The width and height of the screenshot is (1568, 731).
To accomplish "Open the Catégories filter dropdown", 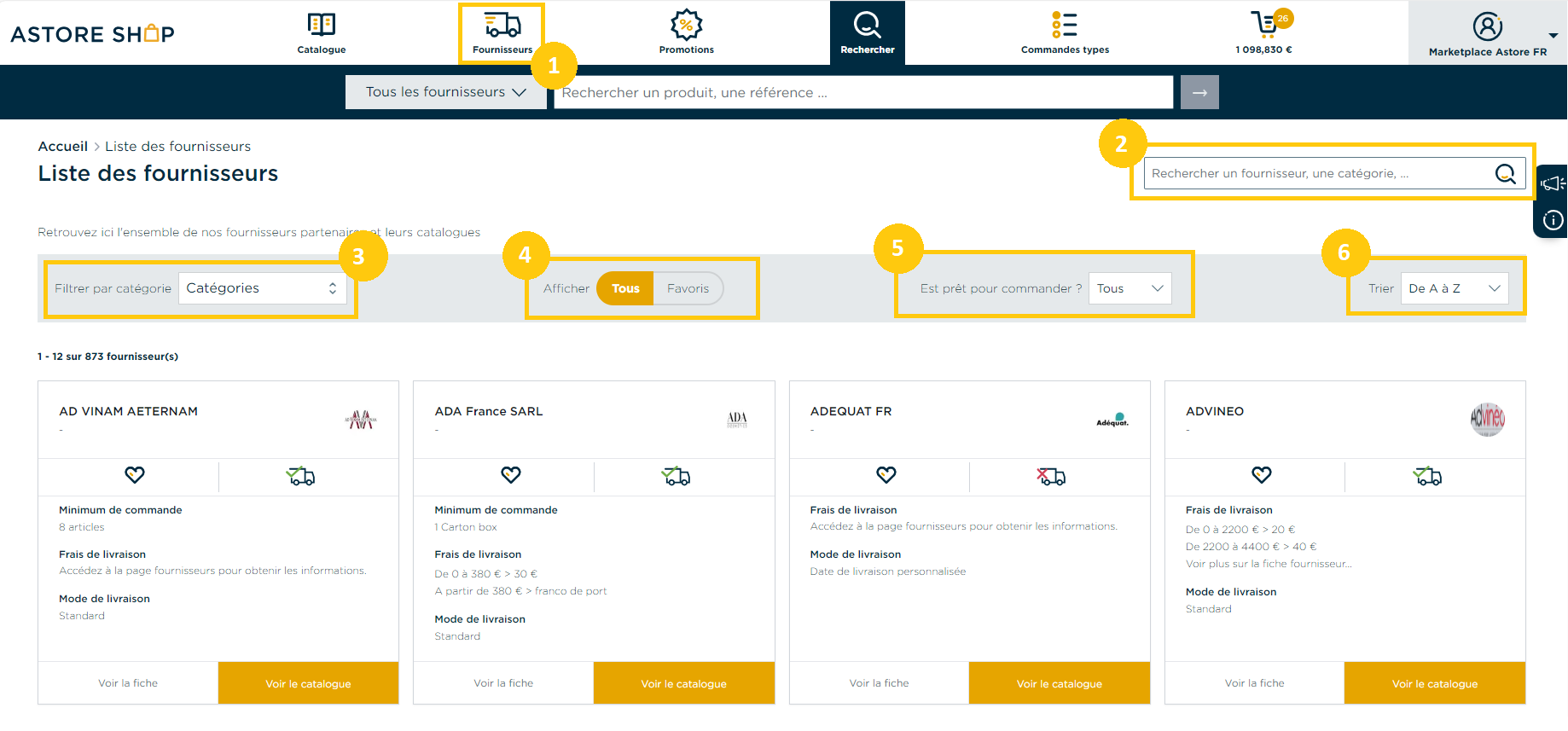I will tap(263, 288).
